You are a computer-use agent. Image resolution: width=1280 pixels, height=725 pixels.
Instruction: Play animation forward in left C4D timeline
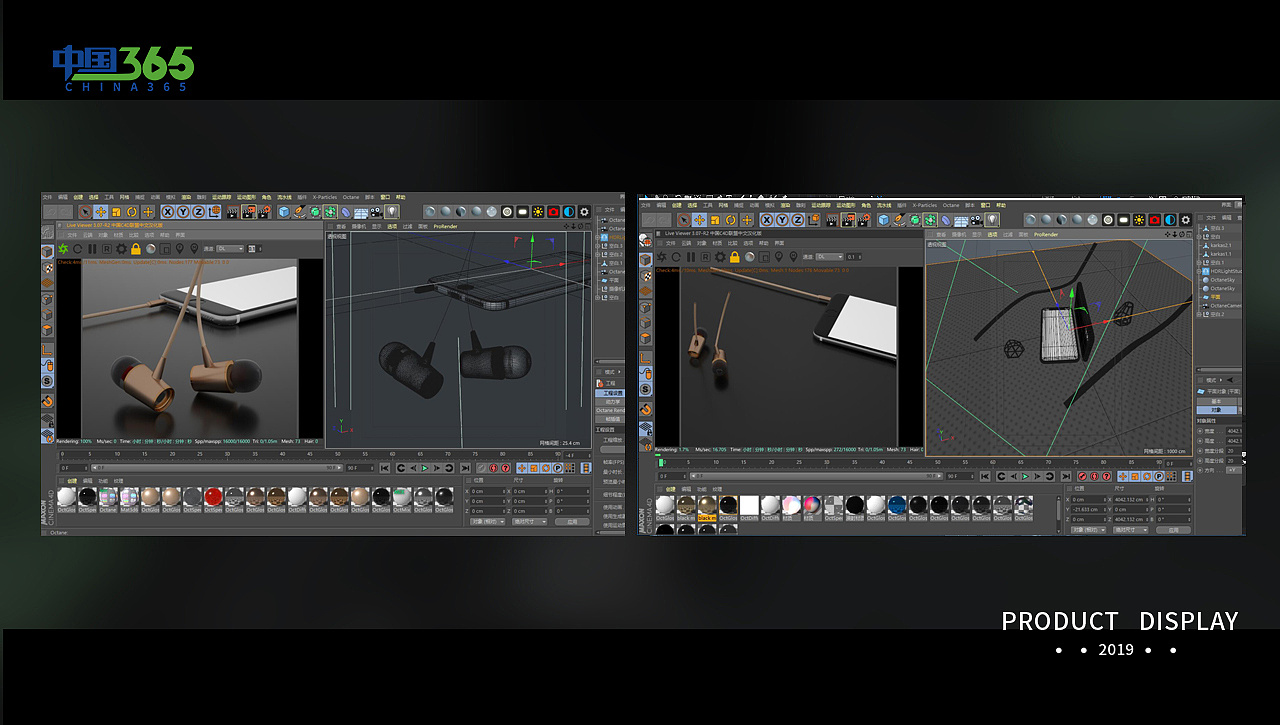[x=425, y=468]
